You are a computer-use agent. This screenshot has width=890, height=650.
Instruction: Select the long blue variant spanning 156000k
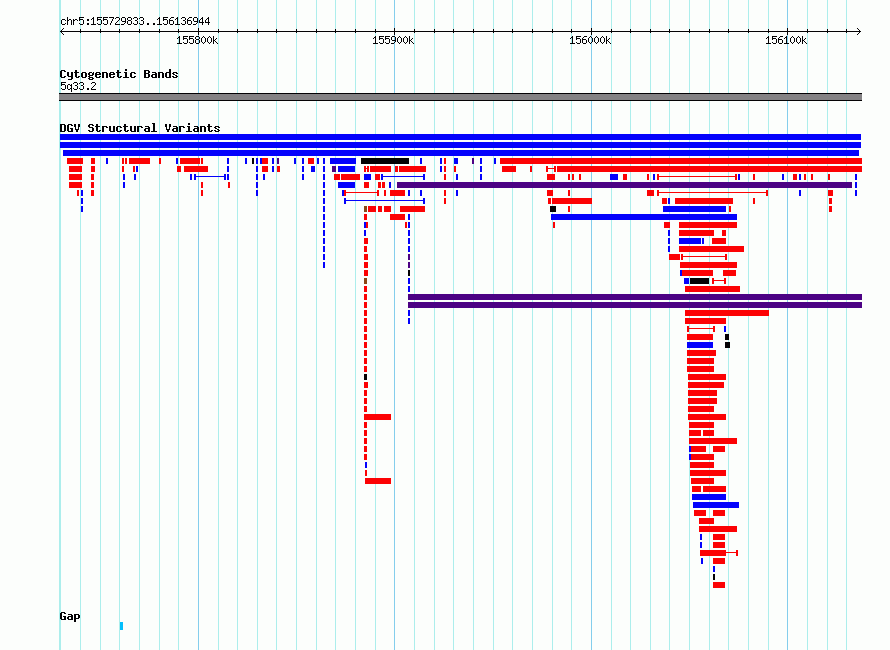[x=644, y=217]
